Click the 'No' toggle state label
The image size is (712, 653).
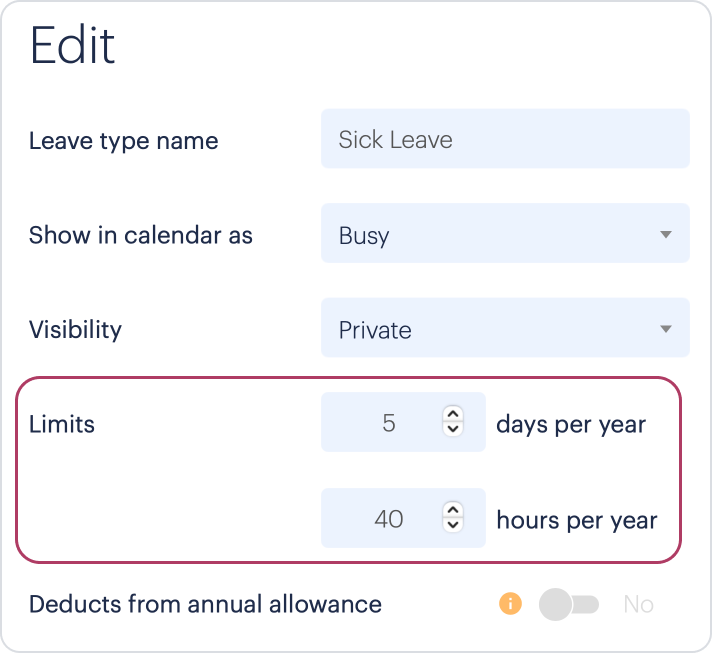638,604
